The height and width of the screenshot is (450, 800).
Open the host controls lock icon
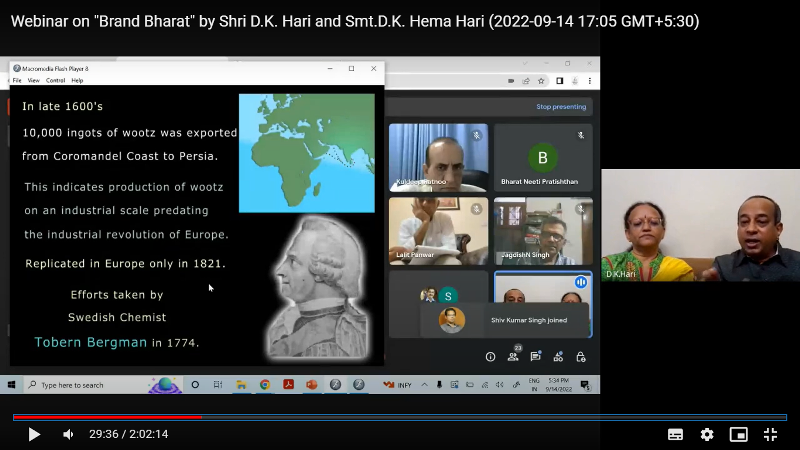581,357
